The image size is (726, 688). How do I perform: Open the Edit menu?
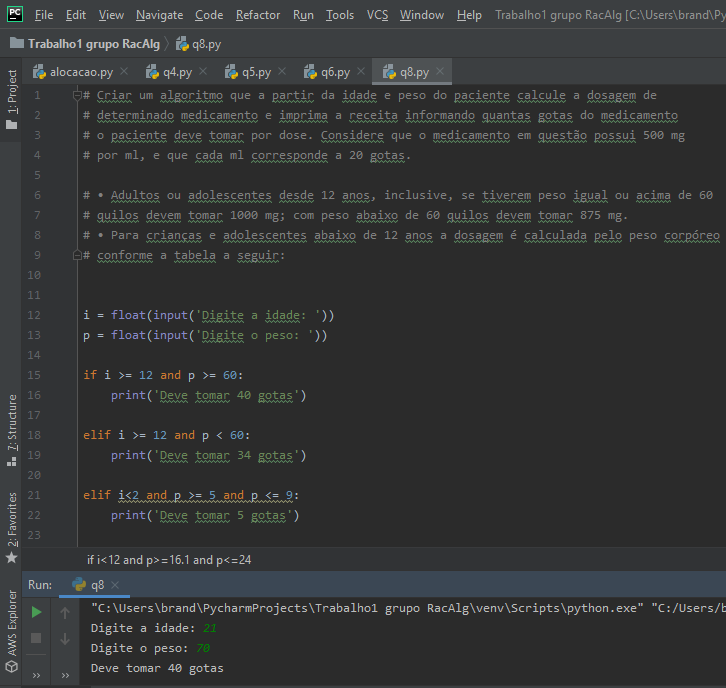coord(76,15)
